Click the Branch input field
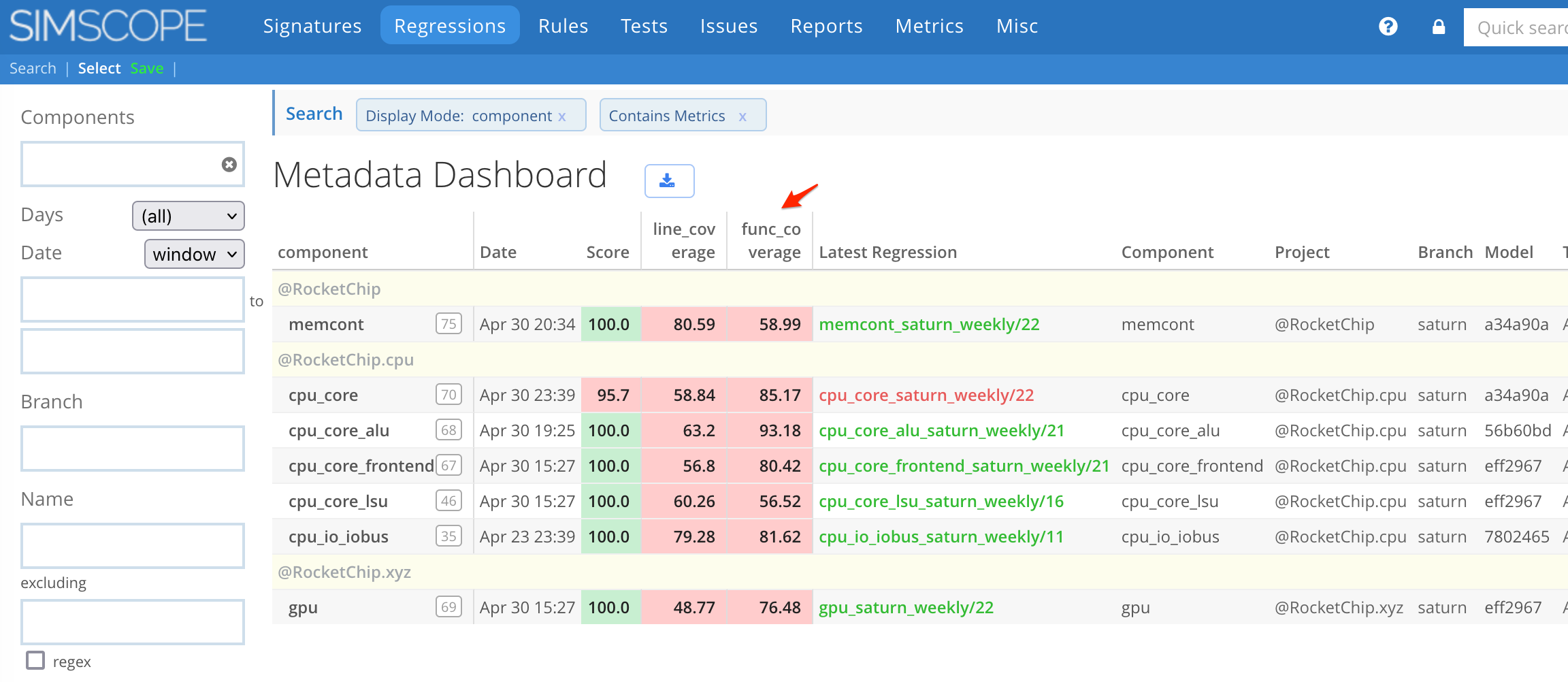Screen dimensions: 1568x682 [x=133, y=449]
